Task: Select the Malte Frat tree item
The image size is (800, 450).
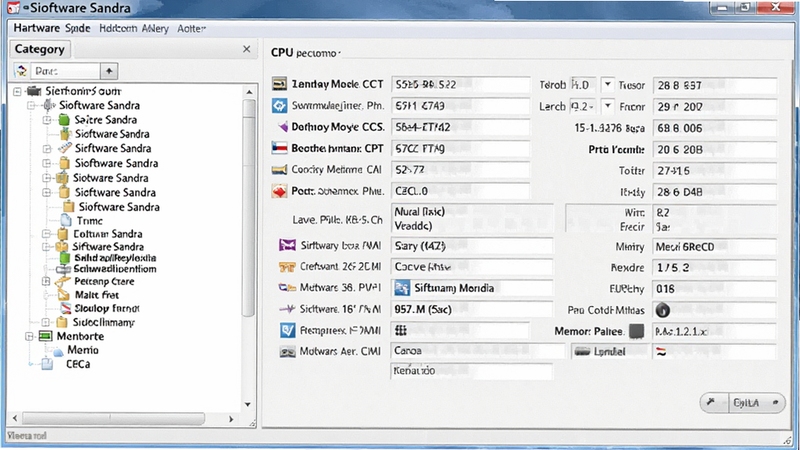Action: [x=96, y=295]
